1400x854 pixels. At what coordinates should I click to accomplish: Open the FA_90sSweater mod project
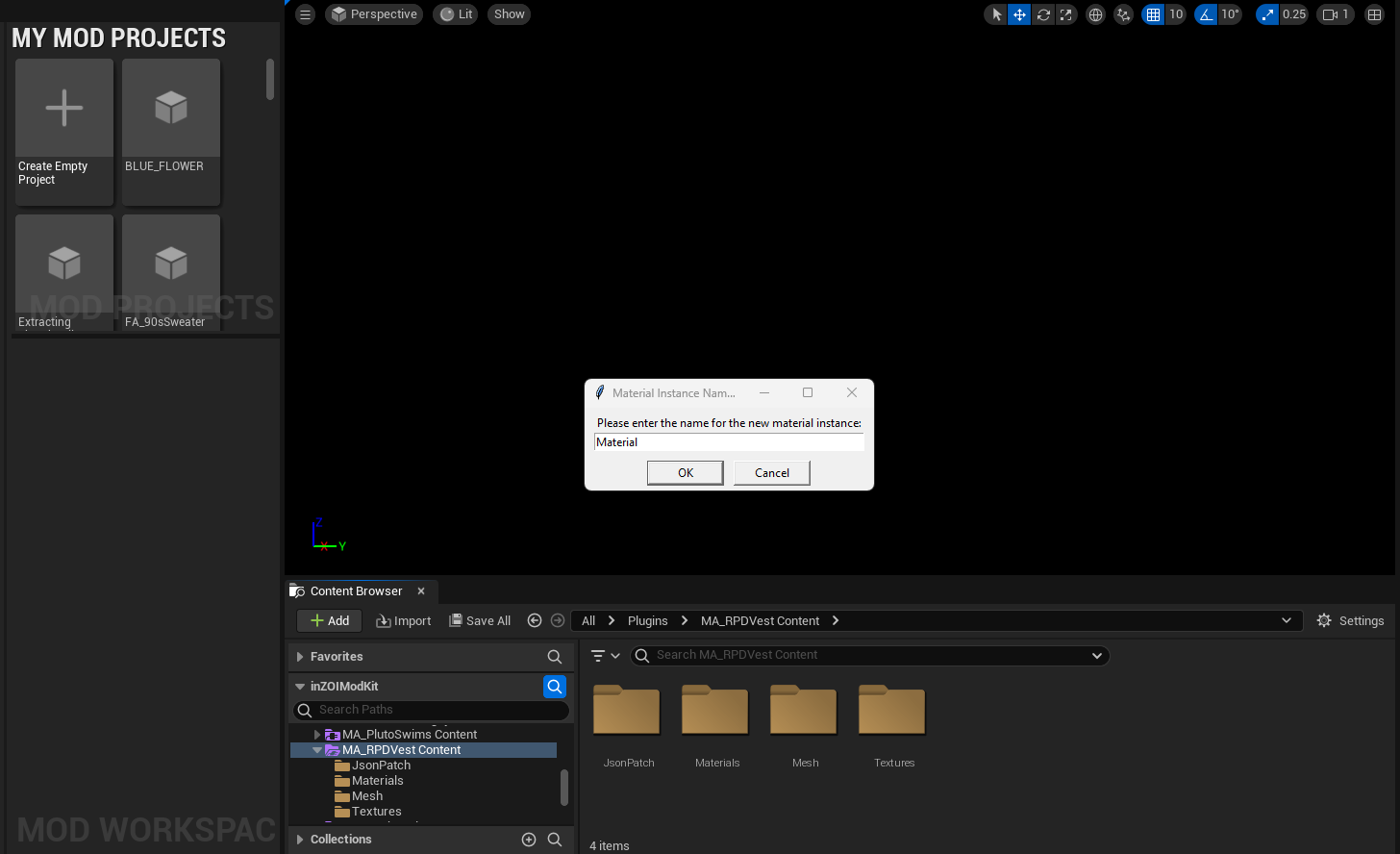pyautogui.click(x=171, y=273)
